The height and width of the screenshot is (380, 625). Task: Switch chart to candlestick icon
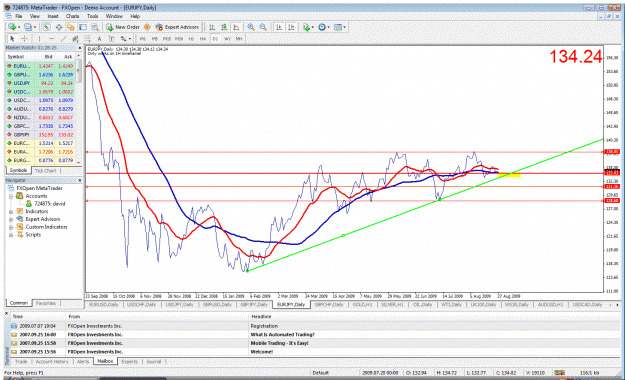[x=224, y=27]
